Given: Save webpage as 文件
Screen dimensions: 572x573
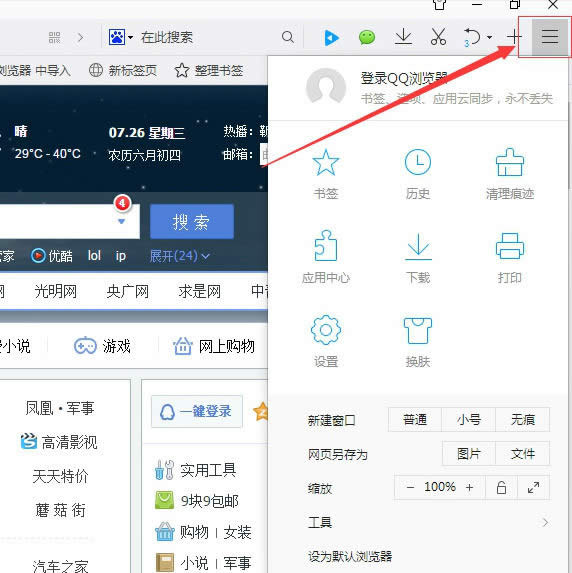Looking at the screenshot, I should point(523,454).
